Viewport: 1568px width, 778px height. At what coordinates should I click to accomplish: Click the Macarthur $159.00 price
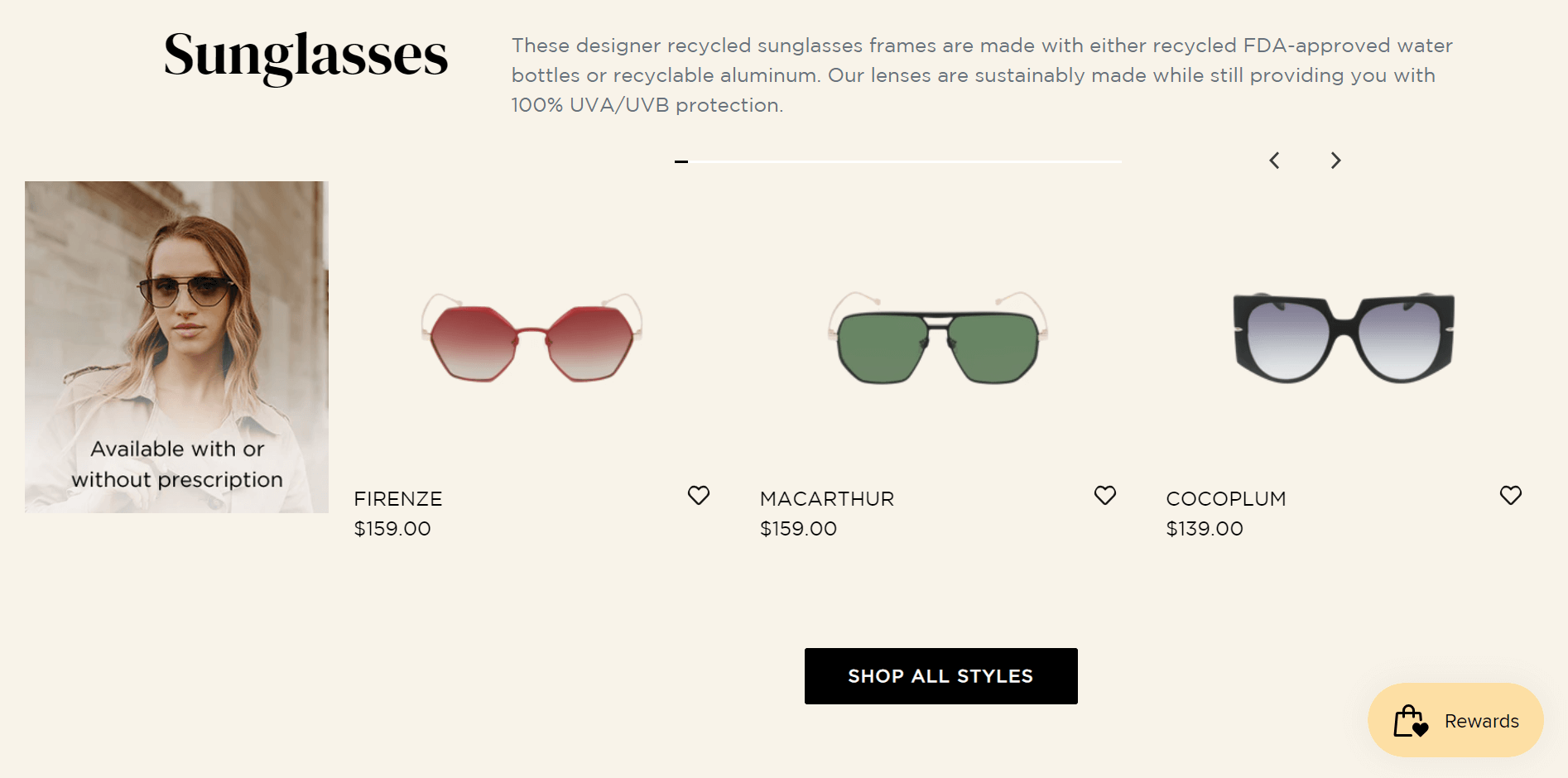(798, 529)
